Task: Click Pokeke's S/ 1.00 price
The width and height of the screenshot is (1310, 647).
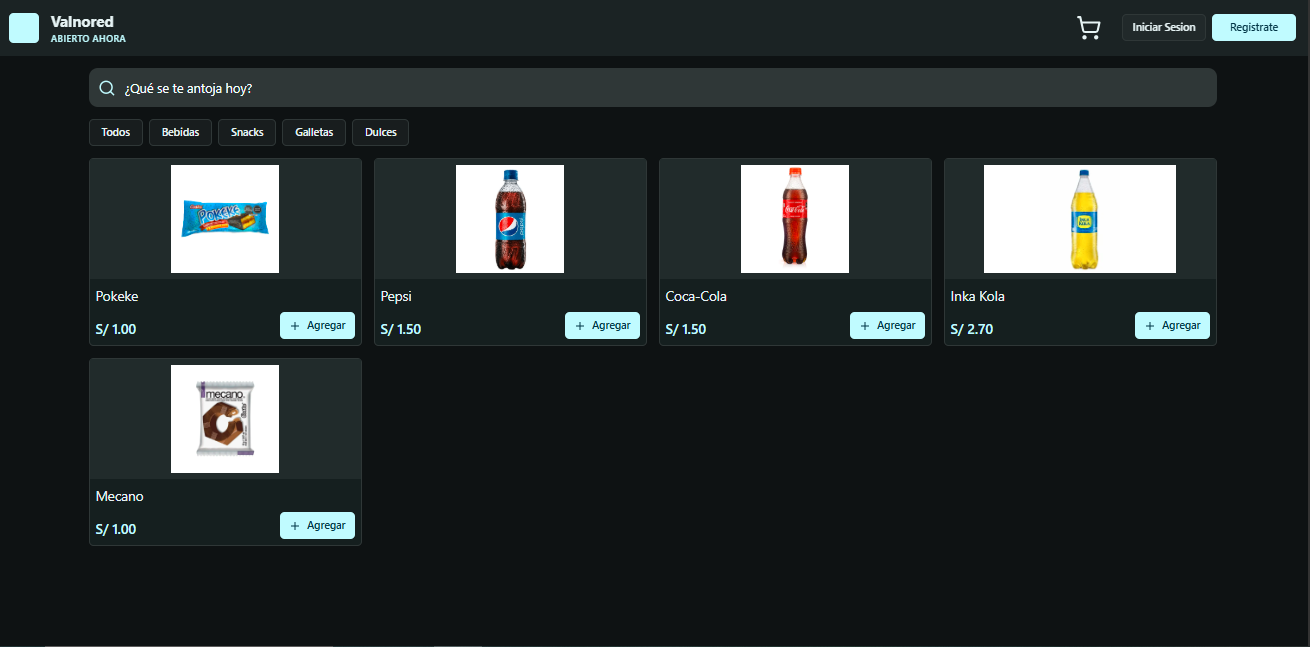Action: 116,329
